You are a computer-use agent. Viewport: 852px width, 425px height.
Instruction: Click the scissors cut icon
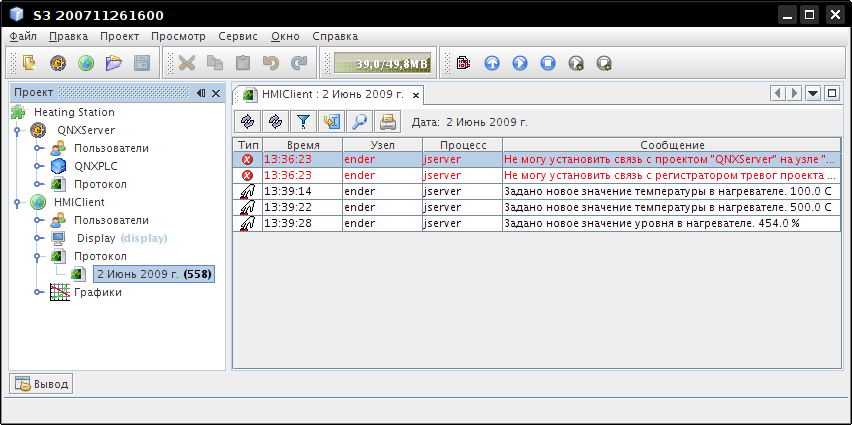point(187,63)
